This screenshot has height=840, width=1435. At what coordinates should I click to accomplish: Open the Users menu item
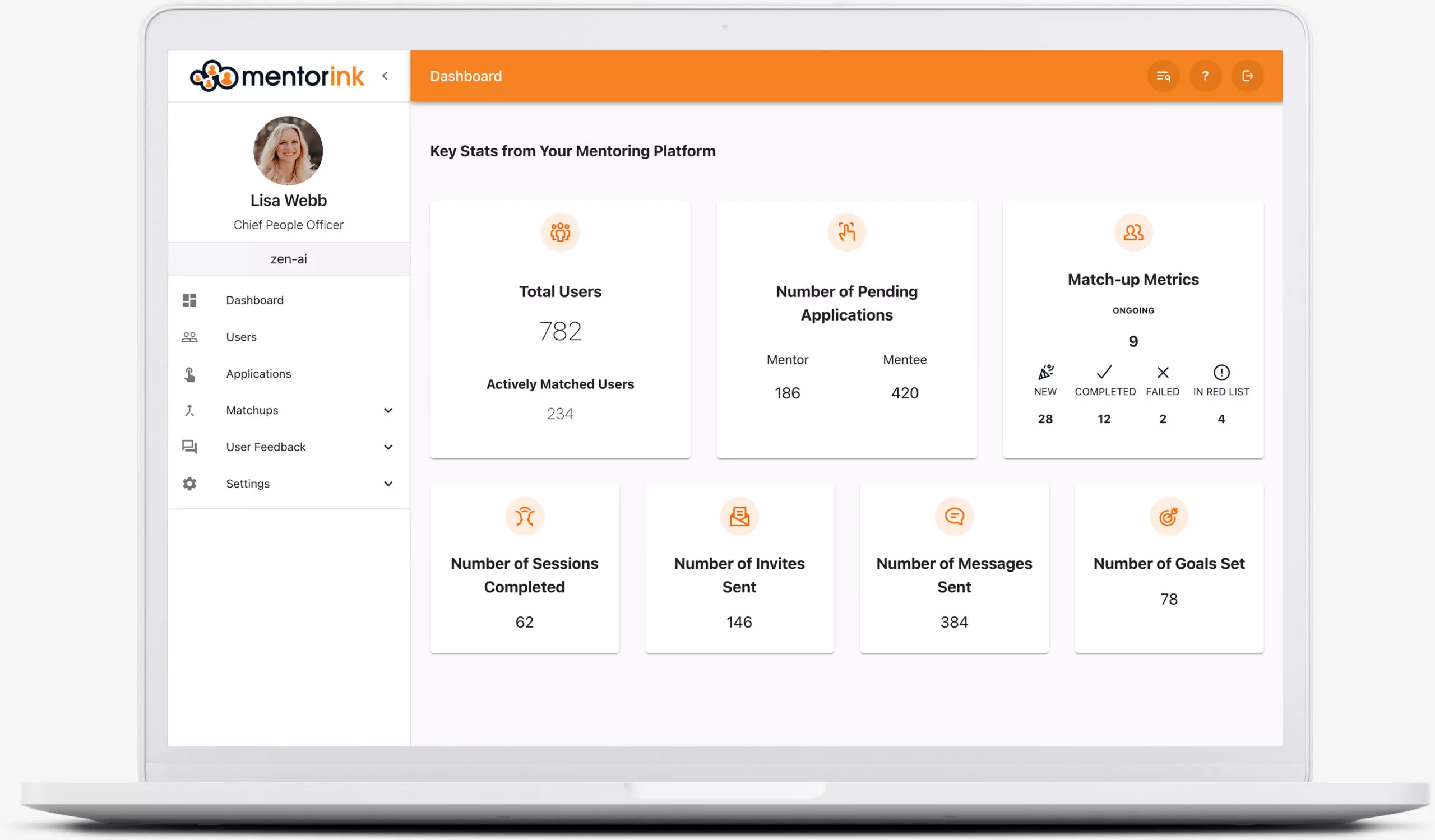click(241, 337)
